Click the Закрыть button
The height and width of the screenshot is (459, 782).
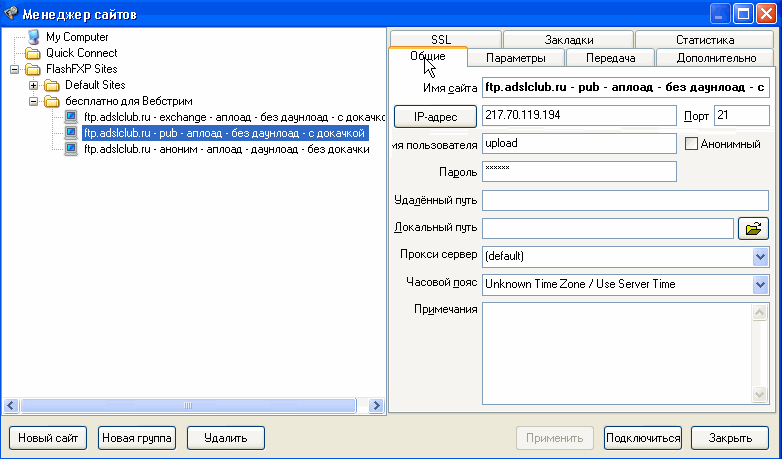[x=730, y=438]
